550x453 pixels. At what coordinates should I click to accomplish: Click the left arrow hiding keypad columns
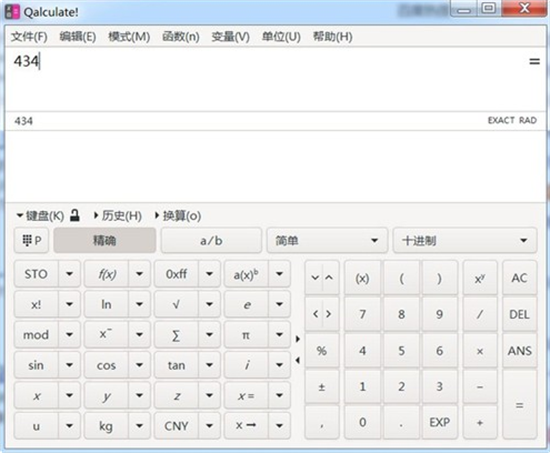297,360
